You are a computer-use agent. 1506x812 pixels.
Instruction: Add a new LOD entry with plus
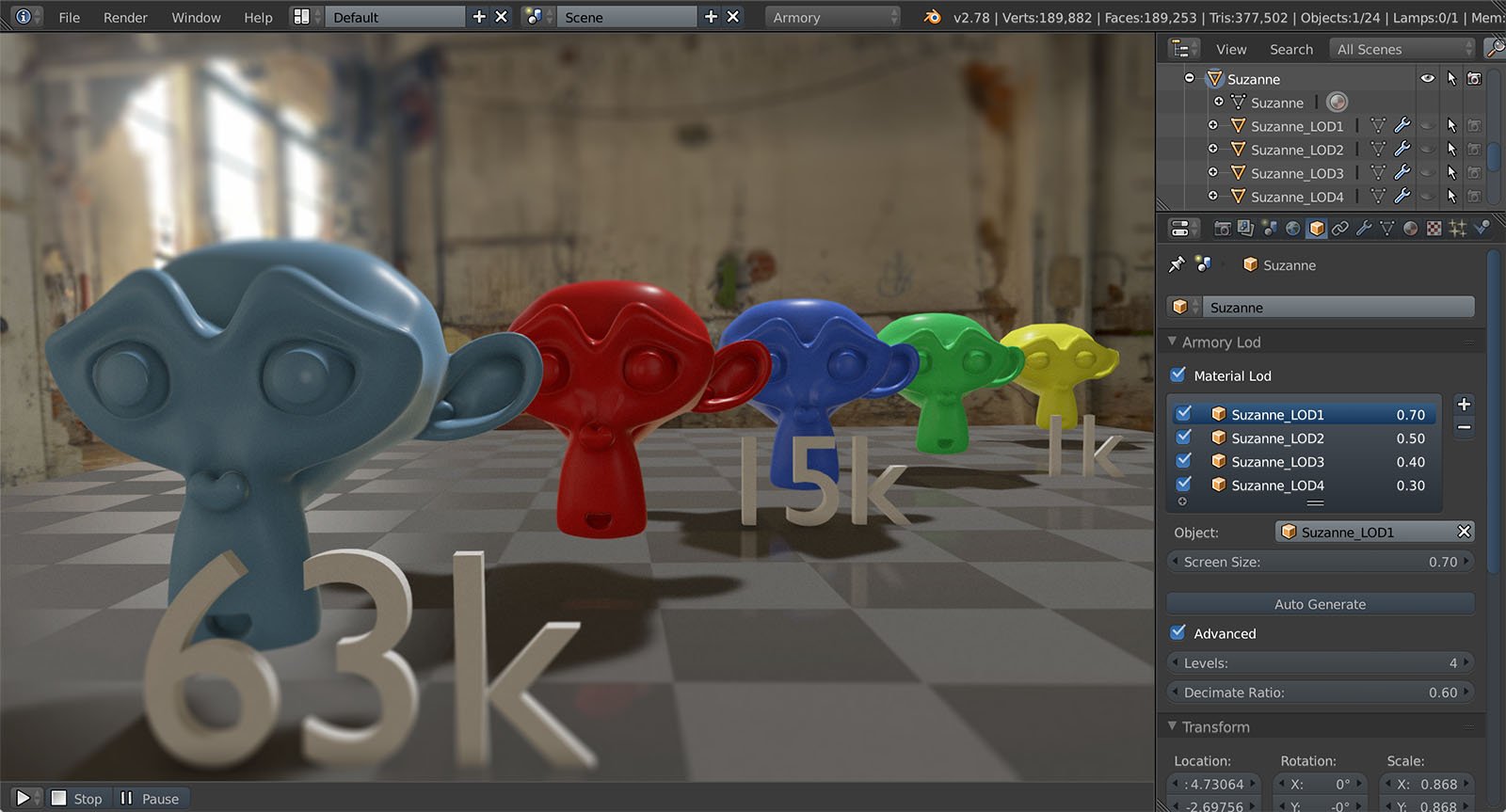(1464, 405)
